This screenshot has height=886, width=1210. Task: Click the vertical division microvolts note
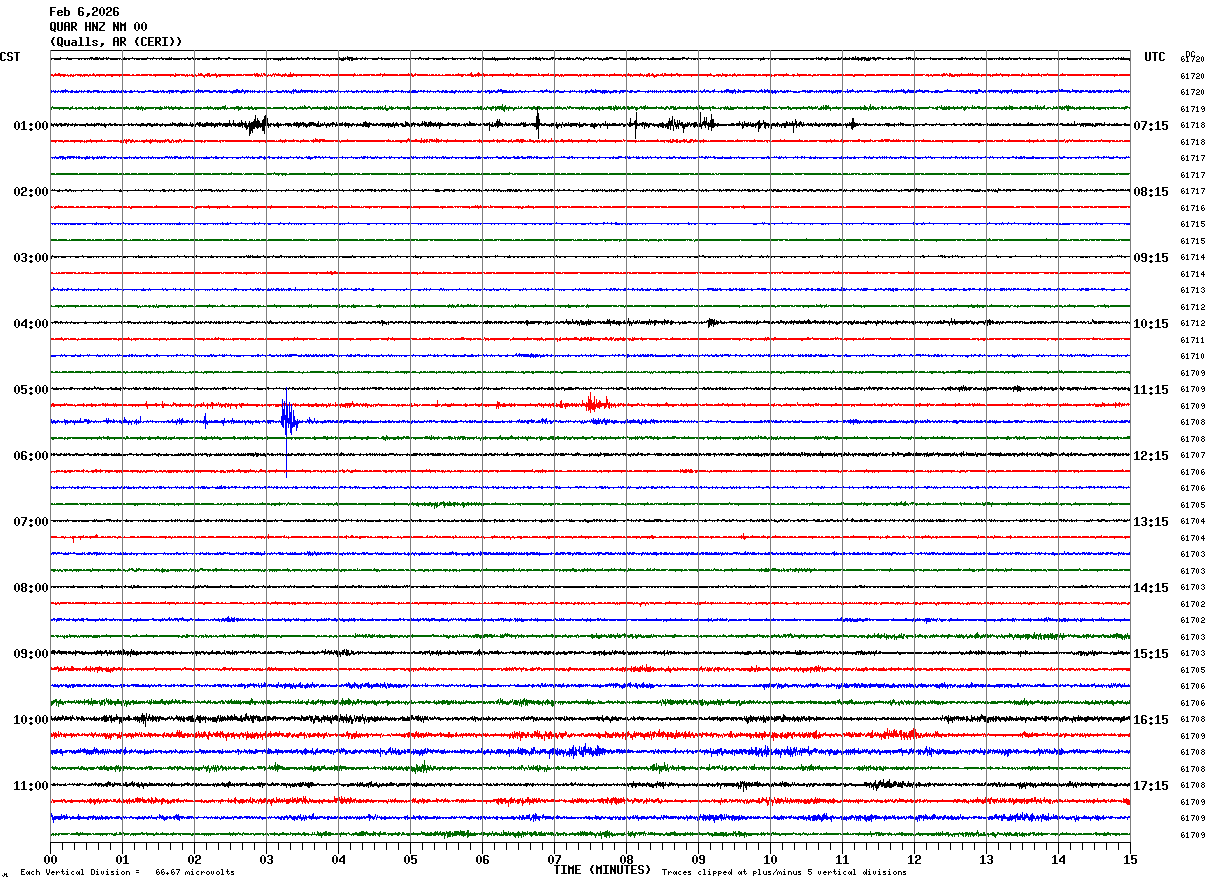pyautogui.click(x=127, y=873)
